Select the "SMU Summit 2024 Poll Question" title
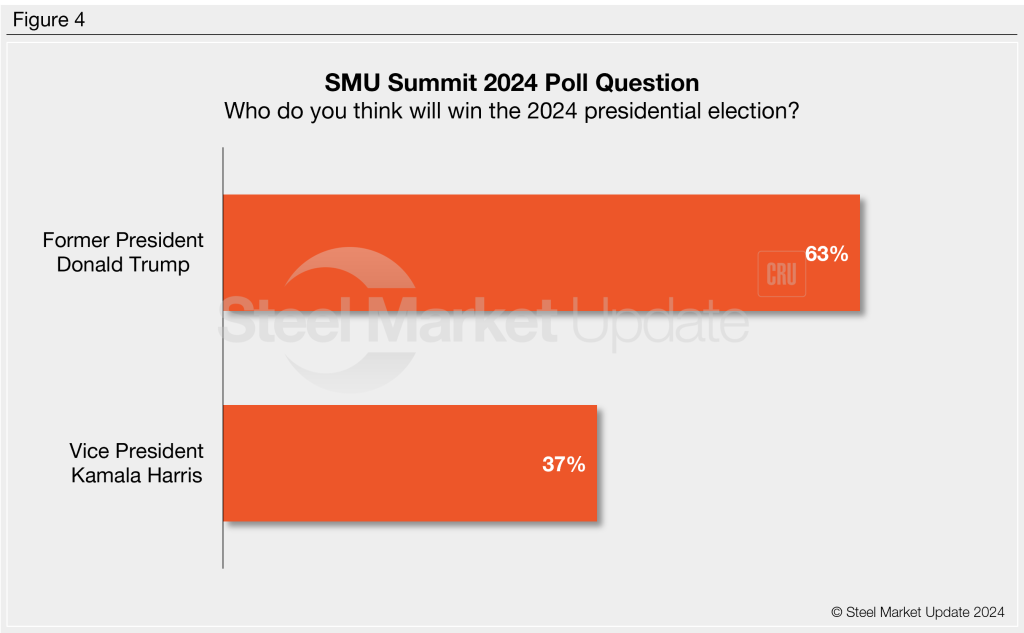1024x633 pixels. click(511, 82)
